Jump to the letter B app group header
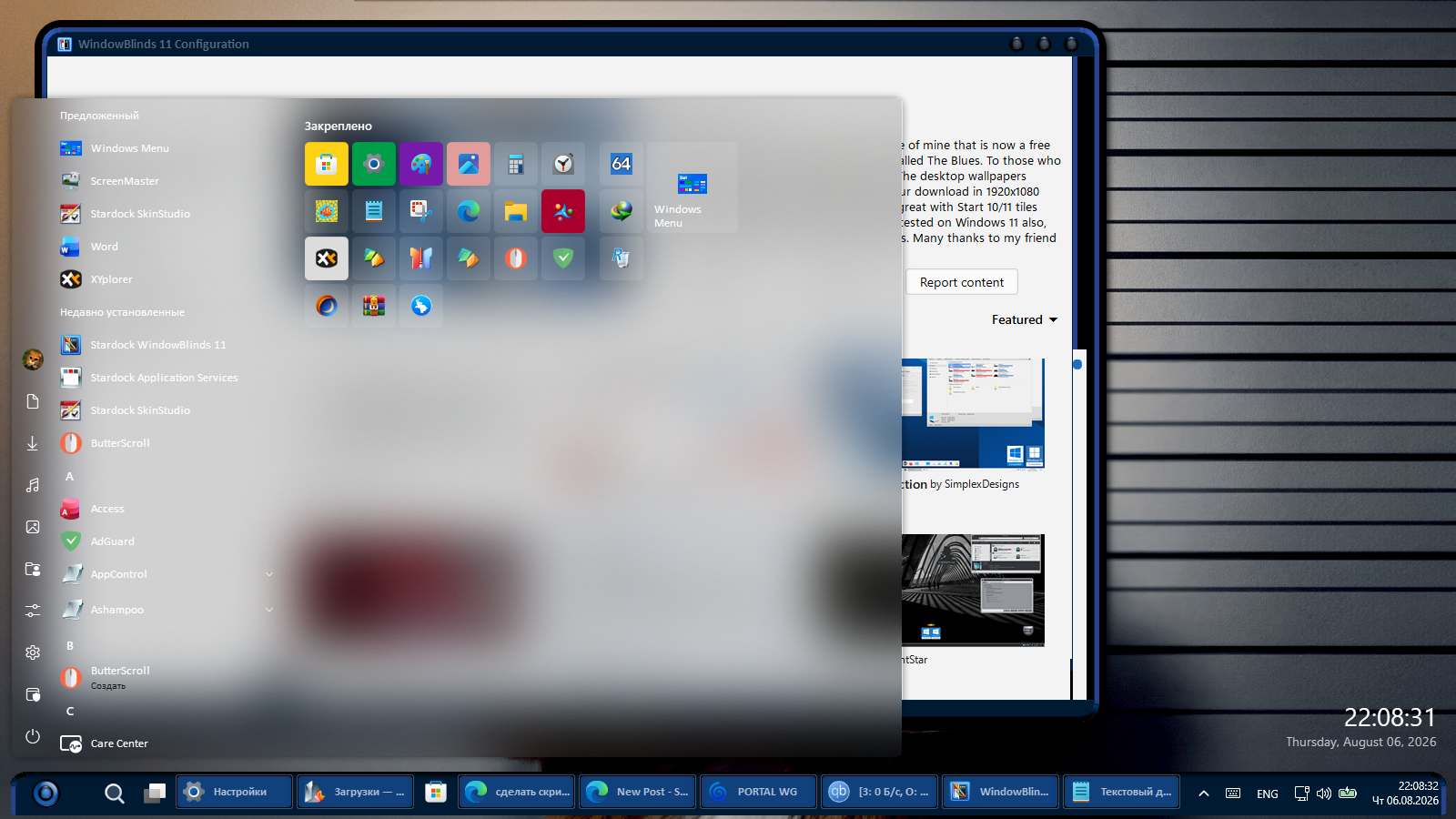This screenshot has width=1456, height=819. (69, 645)
